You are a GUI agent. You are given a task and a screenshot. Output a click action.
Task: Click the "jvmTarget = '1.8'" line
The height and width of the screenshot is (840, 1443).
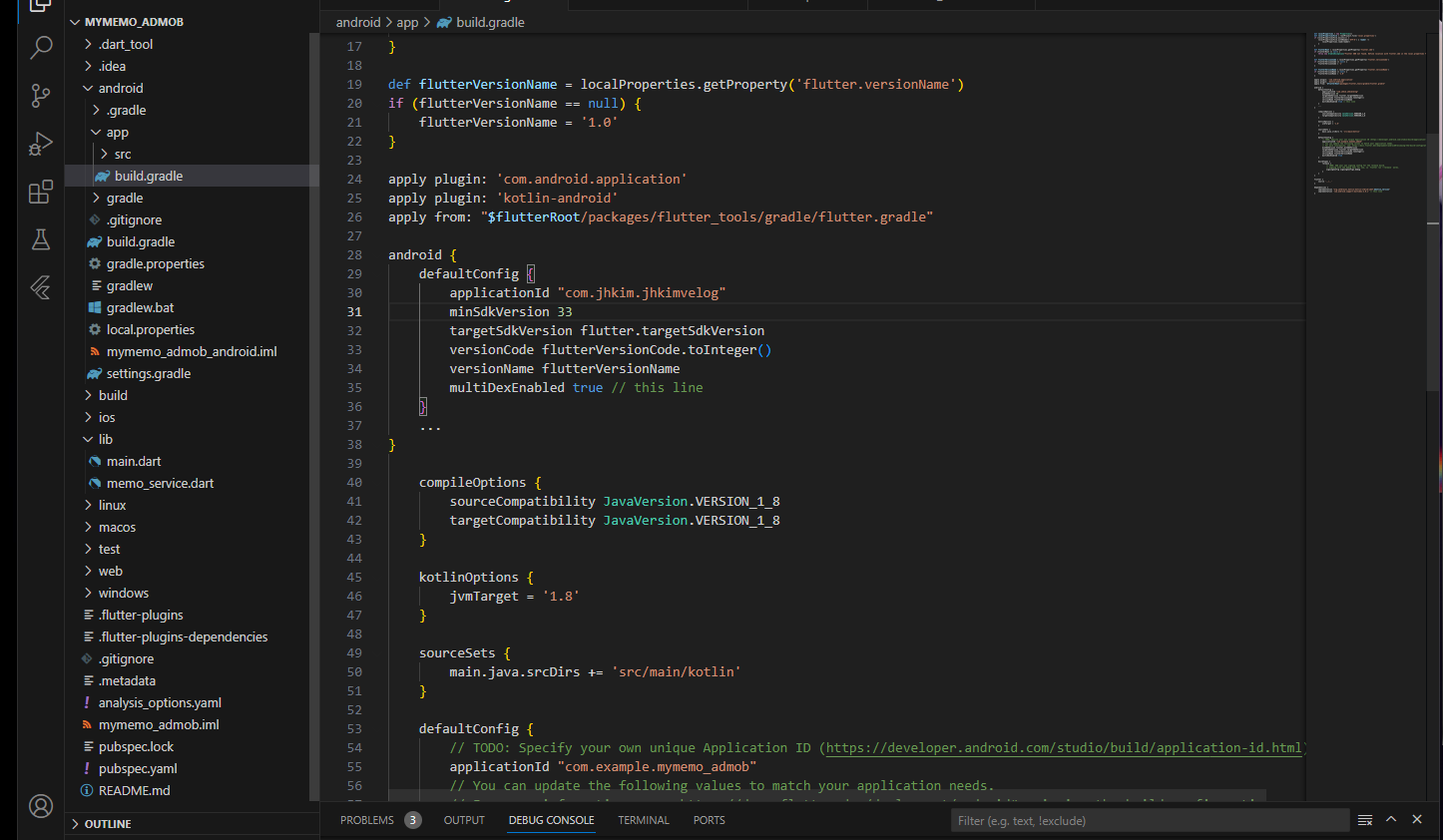pyautogui.click(x=514, y=596)
